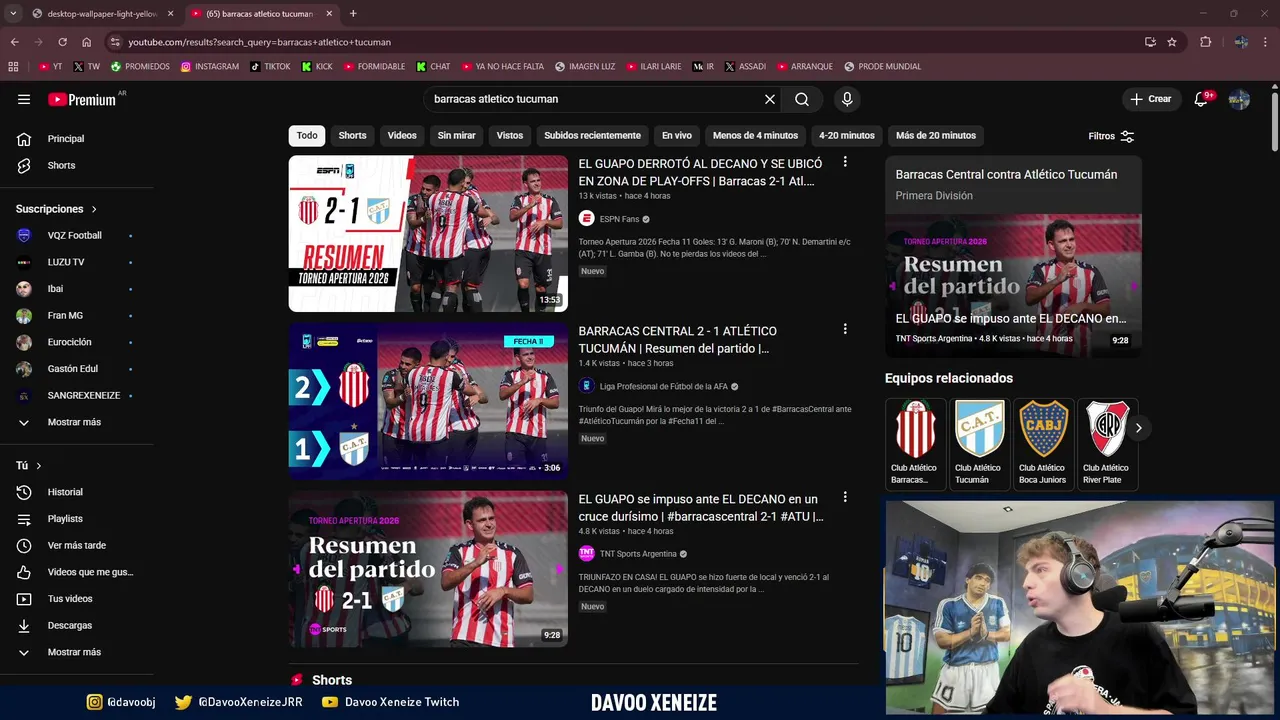This screenshot has height=720, width=1280.
Task: Reload the page in the browser
Action: coord(62,42)
